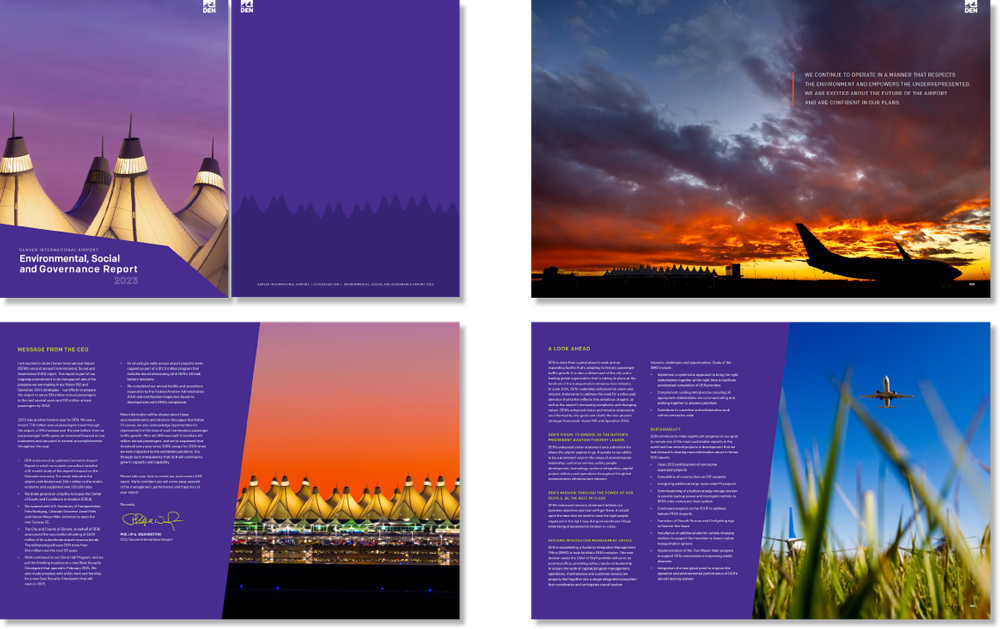The width and height of the screenshot is (1000, 629).
Task: Click the 'WE CONTINUE TO OPERATE IN A MANNER' quote
Action: click(887, 89)
